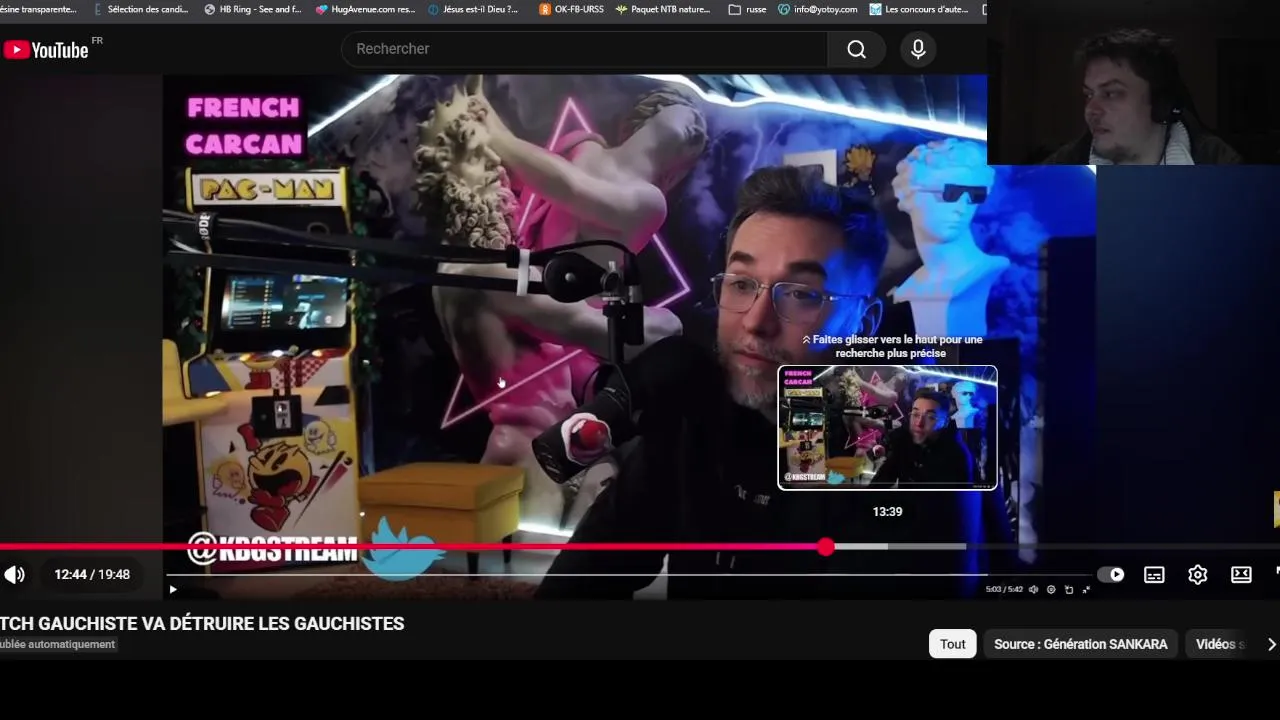Screen dimensions: 1280x720
Task: Start voice search with microphone icon
Action: pos(918,49)
